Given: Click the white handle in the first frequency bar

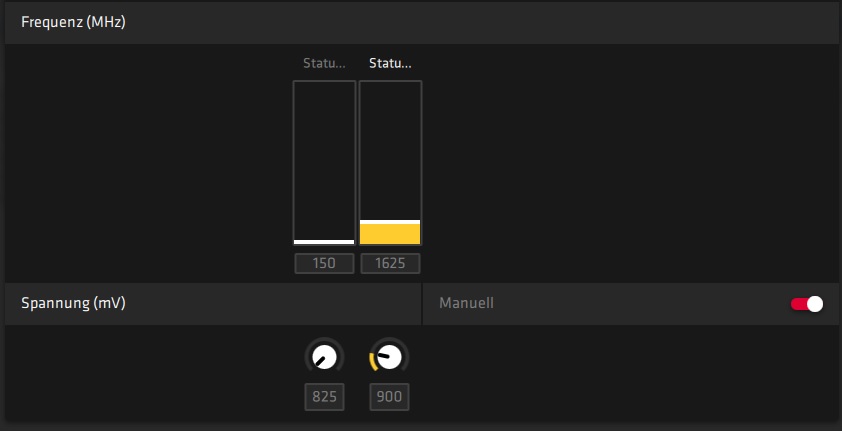Looking at the screenshot, I should pos(324,242).
